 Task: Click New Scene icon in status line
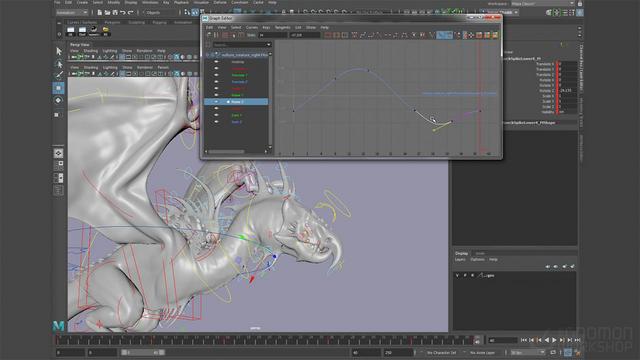(x=100, y=13)
